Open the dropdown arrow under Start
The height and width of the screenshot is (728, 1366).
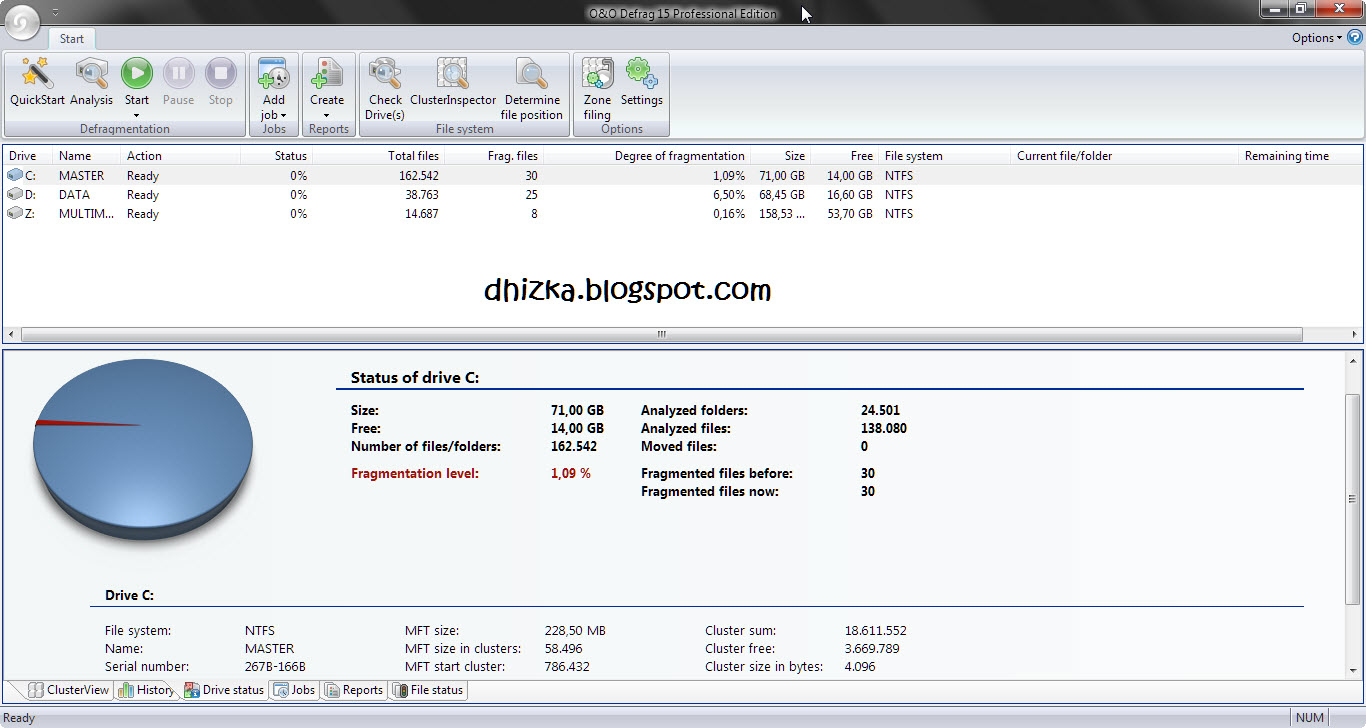pyautogui.click(x=137, y=115)
